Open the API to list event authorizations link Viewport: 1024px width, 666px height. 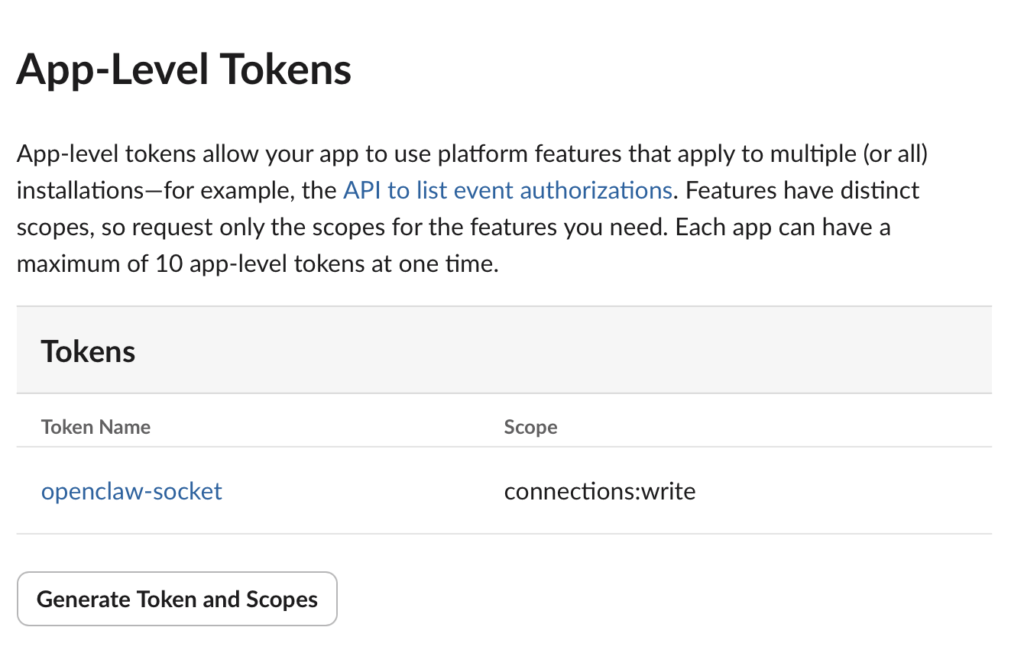point(507,190)
